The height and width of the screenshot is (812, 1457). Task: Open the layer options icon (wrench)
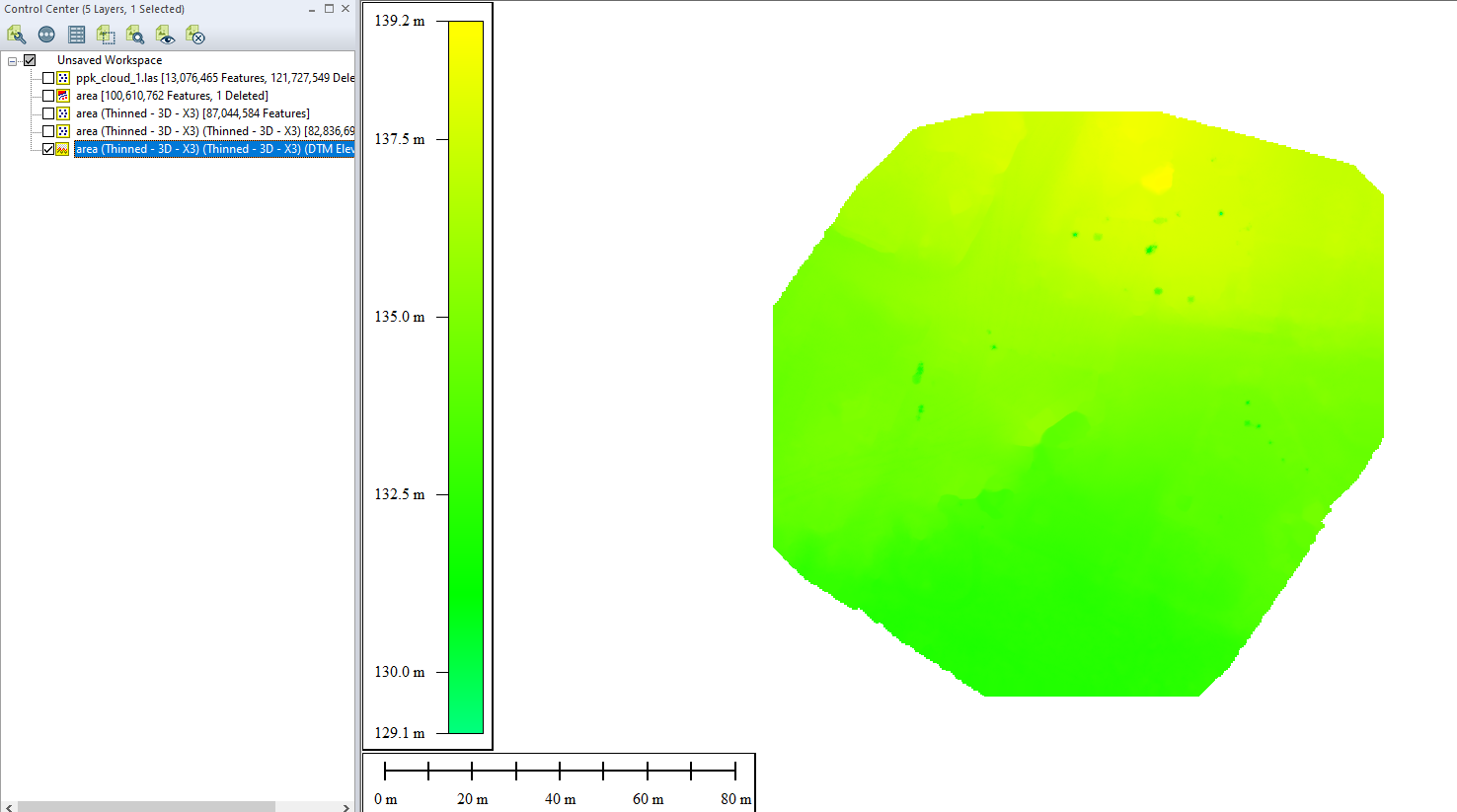coord(16,35)
